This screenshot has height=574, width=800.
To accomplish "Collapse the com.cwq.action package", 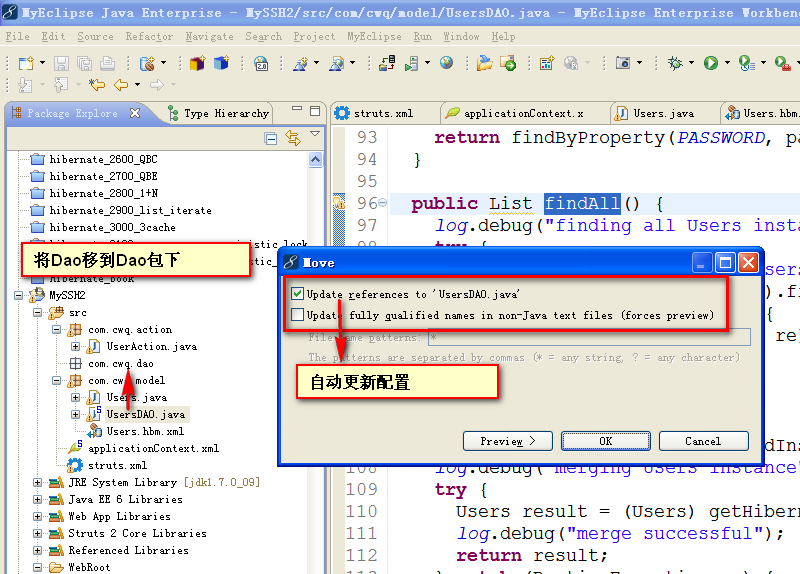I will 57,330.
